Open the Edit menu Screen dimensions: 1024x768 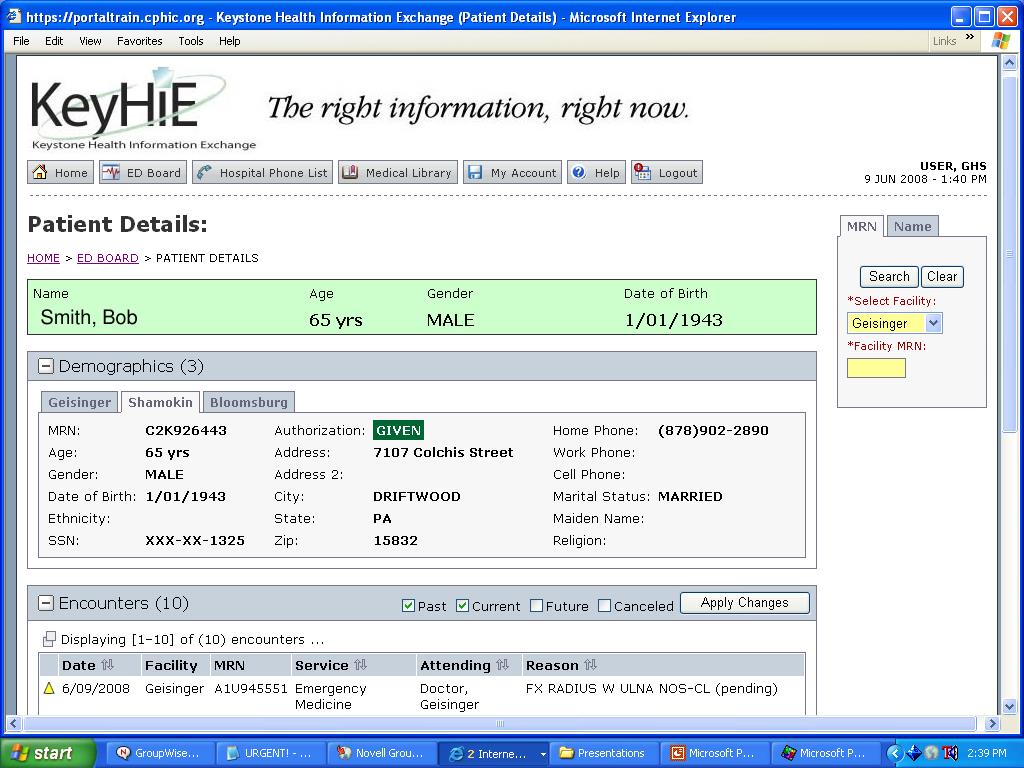54,41
